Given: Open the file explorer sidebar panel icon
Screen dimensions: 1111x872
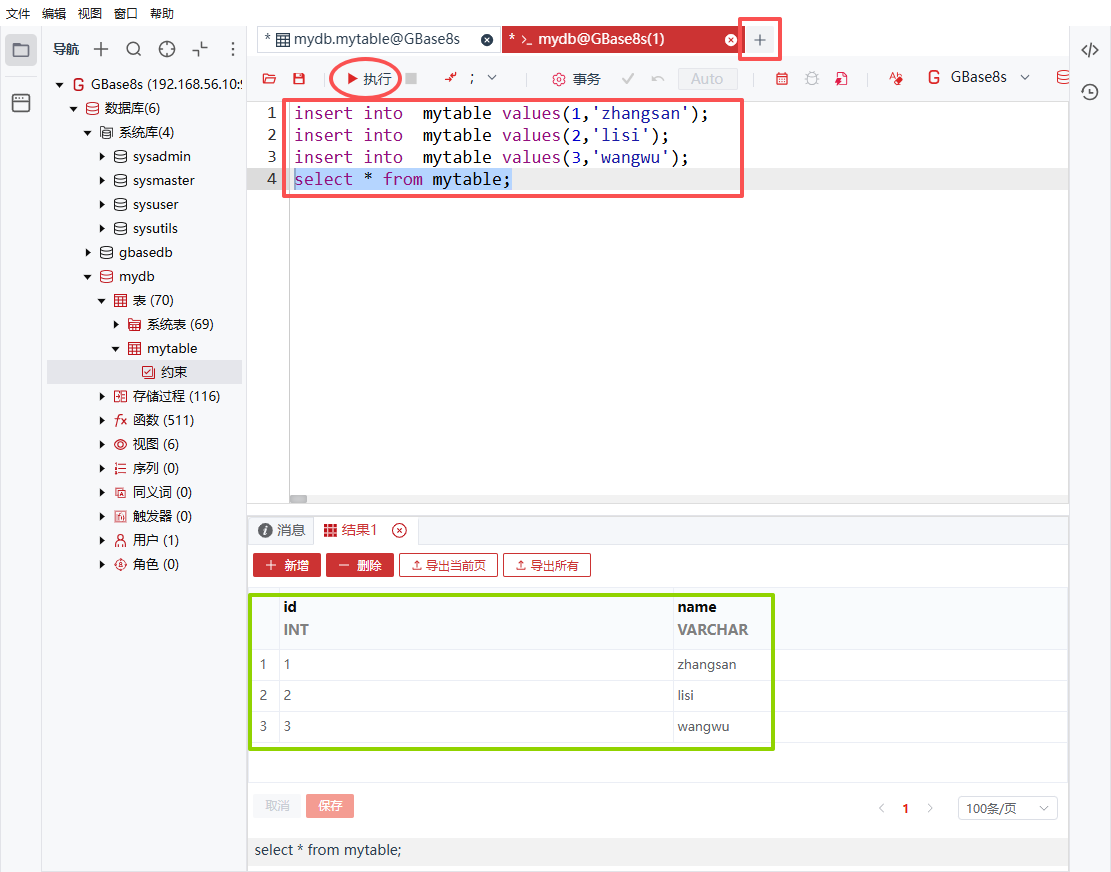Looking at the screenshot, I should [x=21, y=50].
